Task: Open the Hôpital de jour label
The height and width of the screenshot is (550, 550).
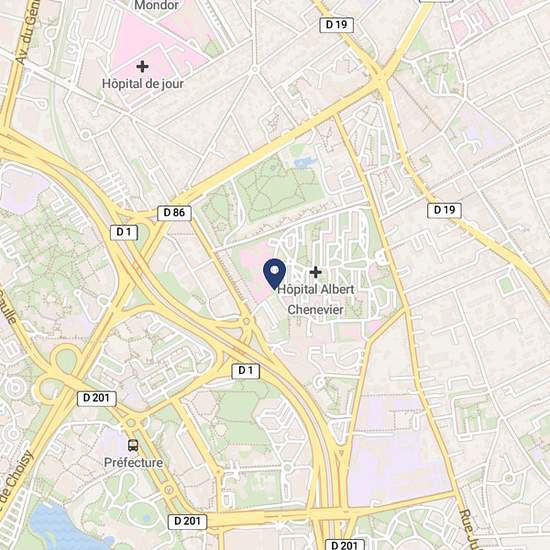Action: pyautogui.click(x=143, y=84)
